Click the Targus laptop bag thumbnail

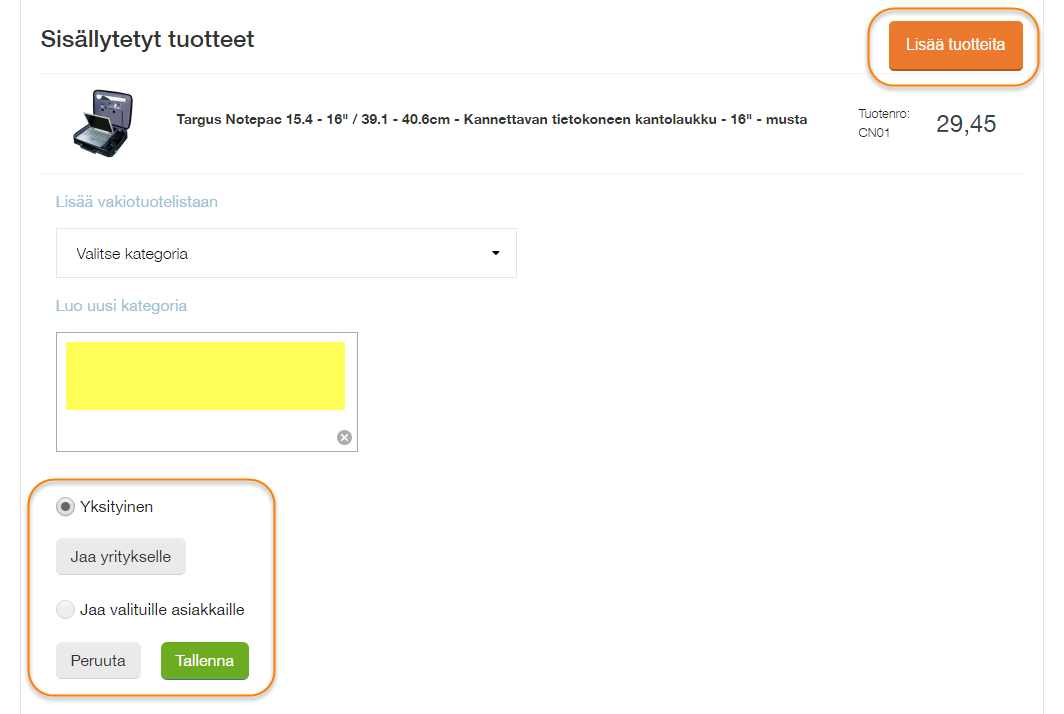103,123
